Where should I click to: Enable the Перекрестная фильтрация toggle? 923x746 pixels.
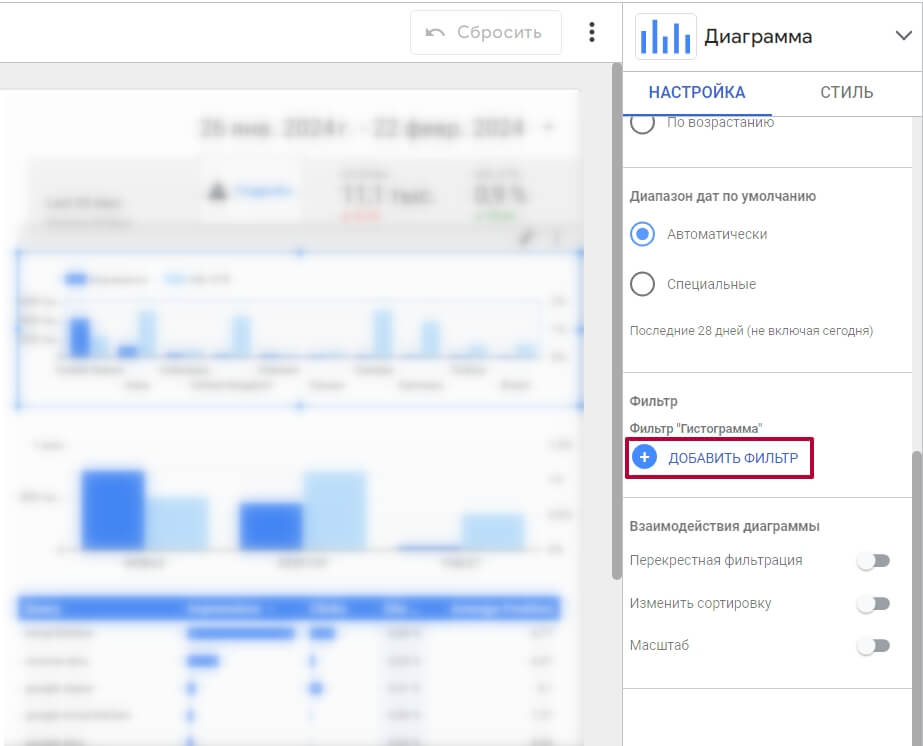point(874,561)
